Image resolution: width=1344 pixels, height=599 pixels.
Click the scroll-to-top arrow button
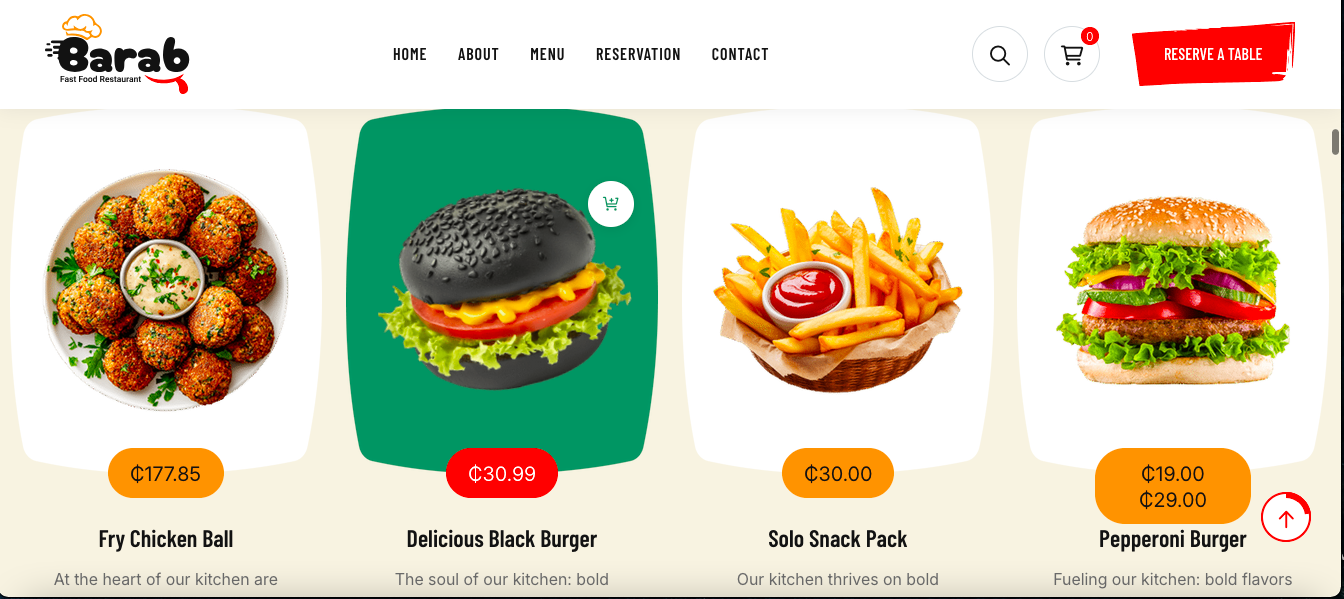(1286, 518)
